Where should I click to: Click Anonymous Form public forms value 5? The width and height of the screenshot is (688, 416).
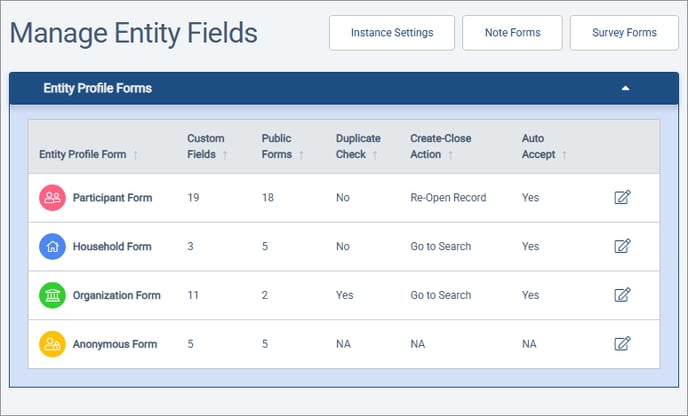click(265, 344)
